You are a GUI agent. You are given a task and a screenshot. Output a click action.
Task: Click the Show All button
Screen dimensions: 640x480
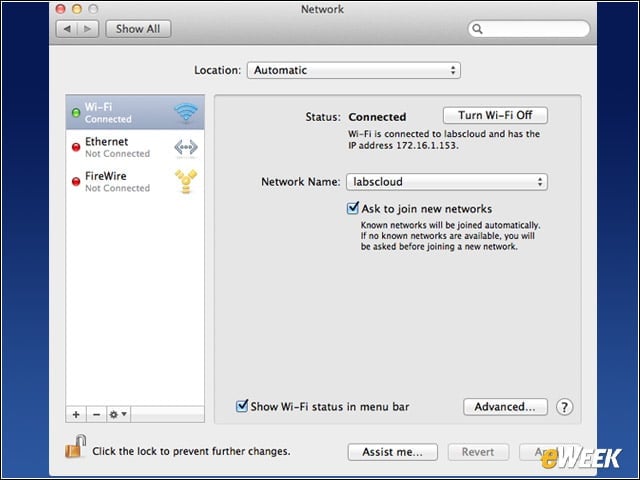pyautogui.click(x=138, y=29)
